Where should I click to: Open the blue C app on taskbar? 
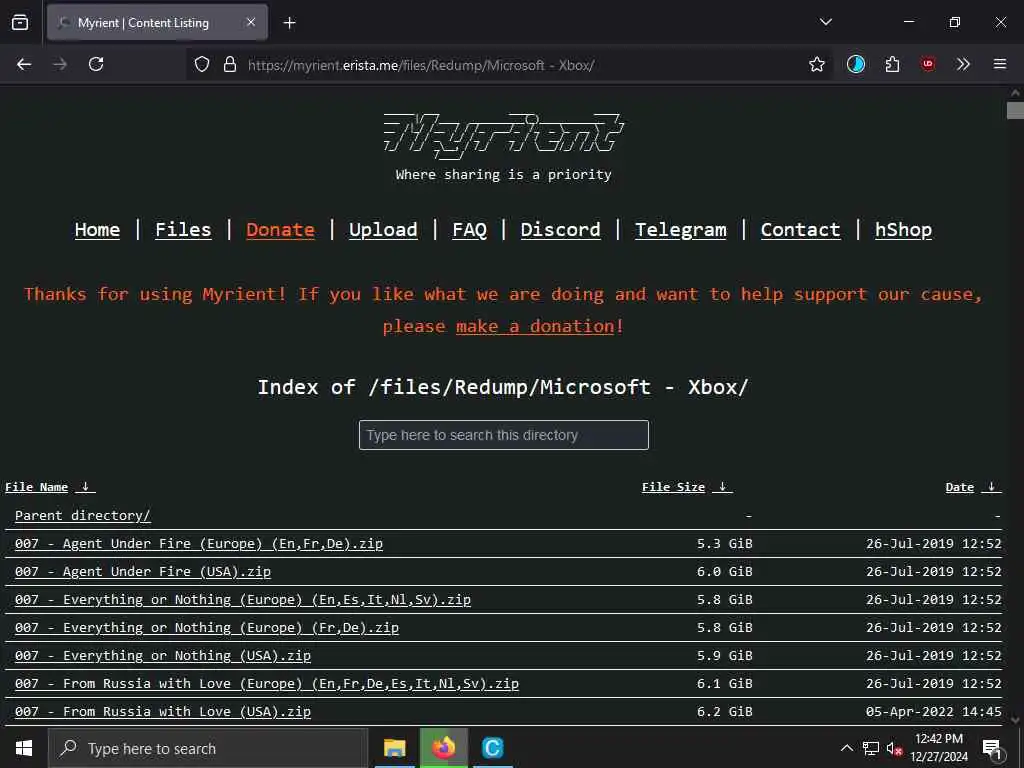click(492, 748)
